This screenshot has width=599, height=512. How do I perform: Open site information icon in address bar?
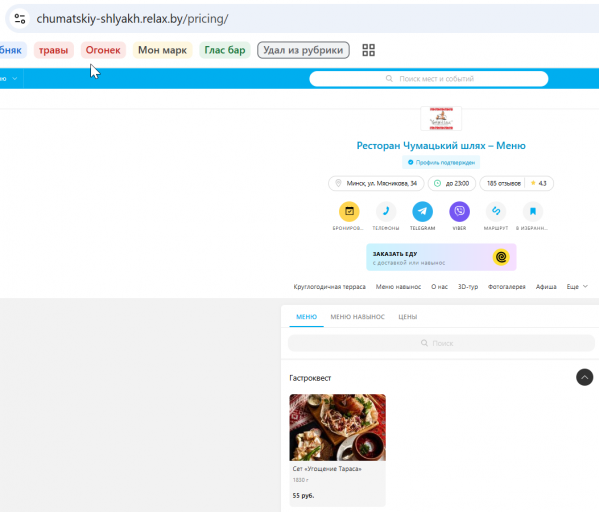[19, 18]
